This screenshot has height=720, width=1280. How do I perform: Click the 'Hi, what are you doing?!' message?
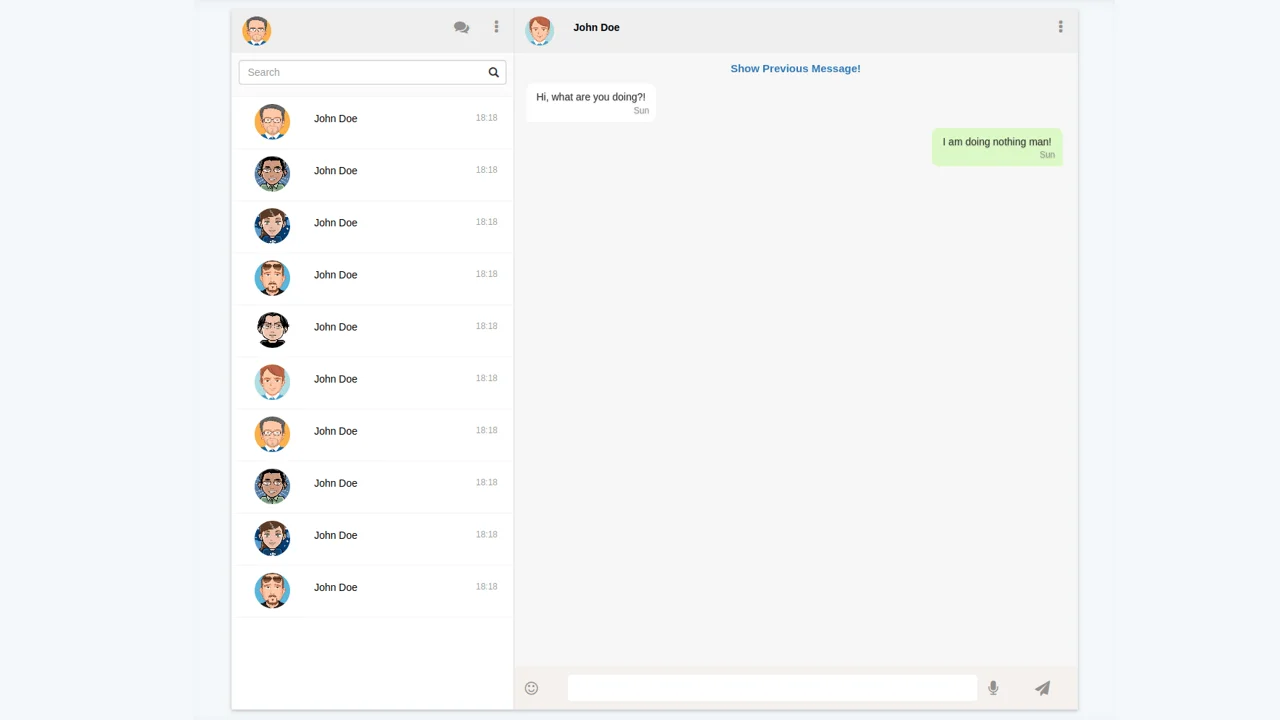[590, 101]
